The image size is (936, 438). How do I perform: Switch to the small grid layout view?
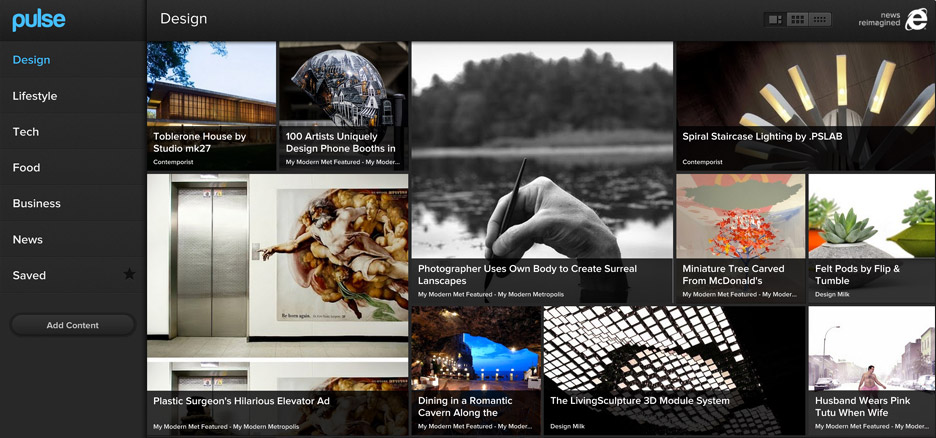pos(820,19)
